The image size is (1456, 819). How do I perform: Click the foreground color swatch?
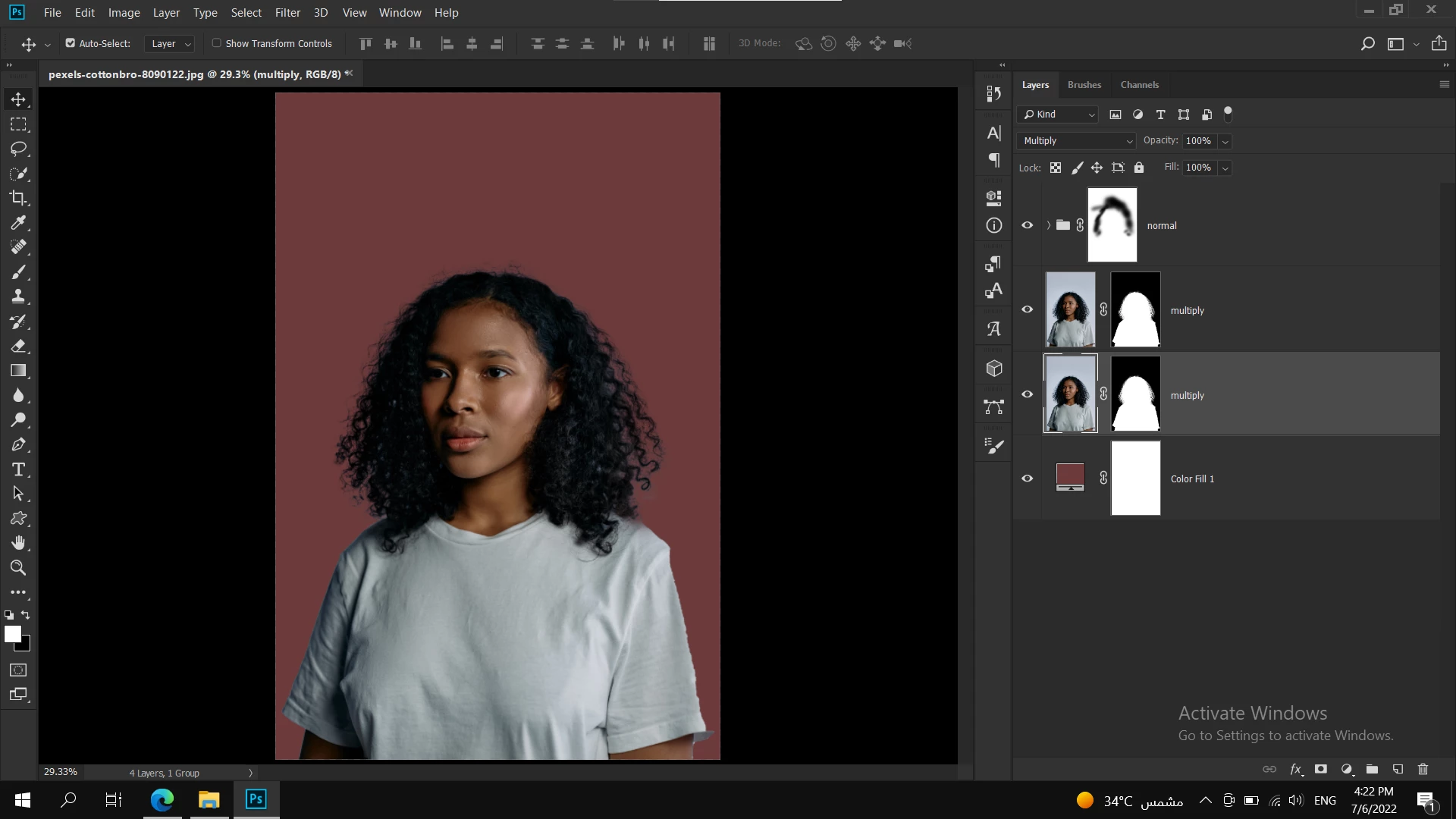pyautogui.click(x=12, y=635)
